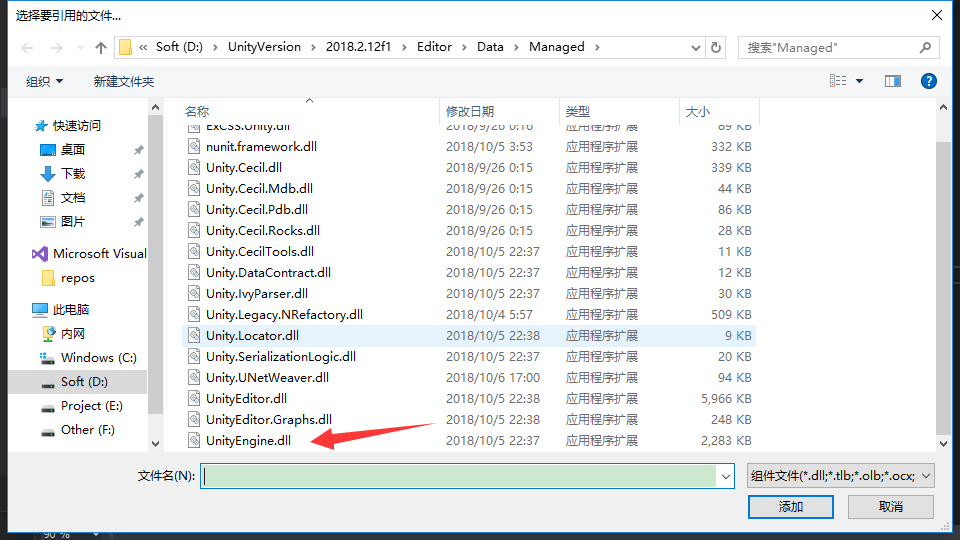The width and height of the screenshot is (960, 540).
Task: Click UnityVersion in address breadcrumb
Action: pyautogui.click(x=264, y=47)
